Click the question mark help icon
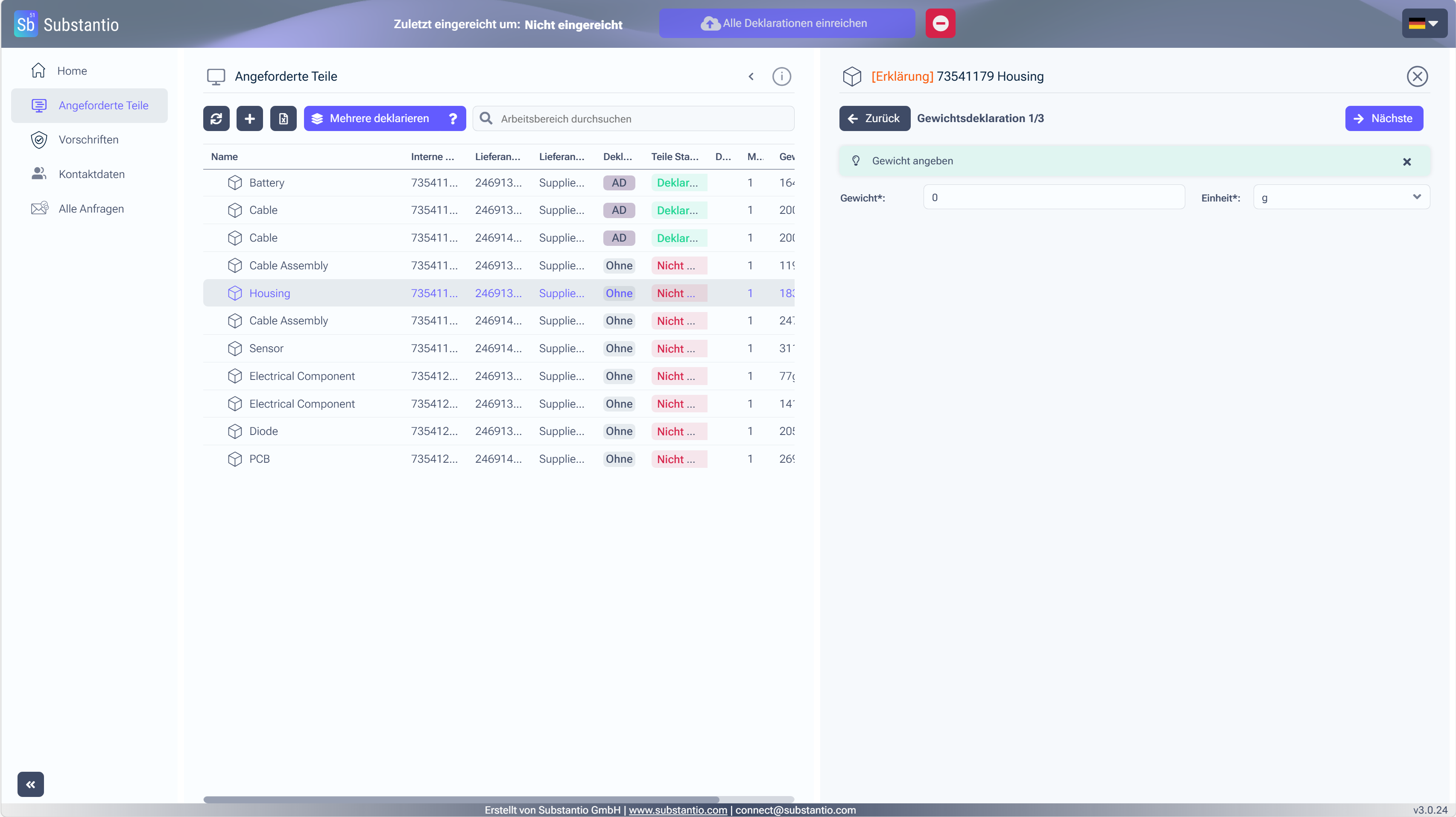The height and width of the screenshot is (817, 1456). 453,119
